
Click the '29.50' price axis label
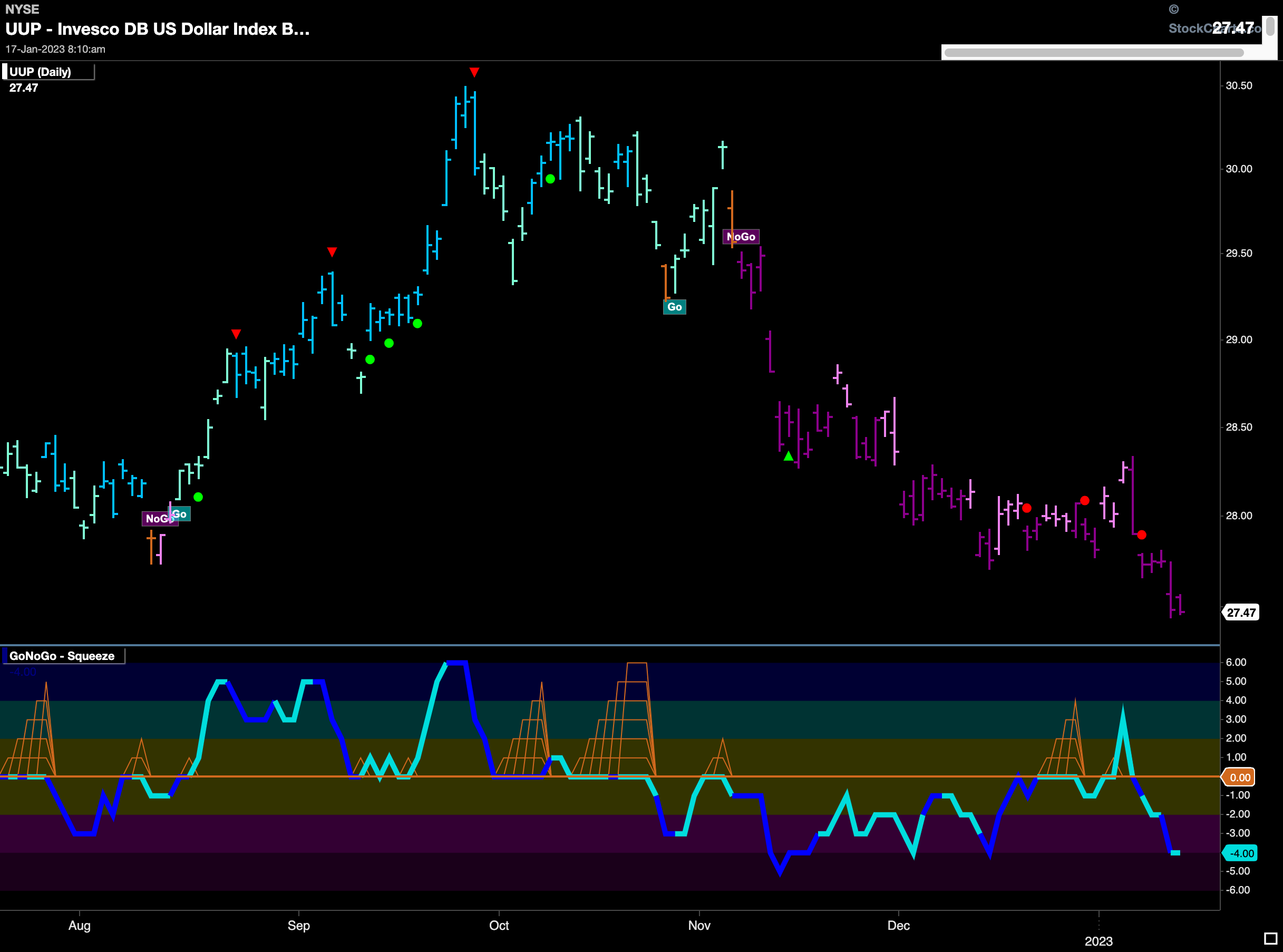[x=1239, y=253]
